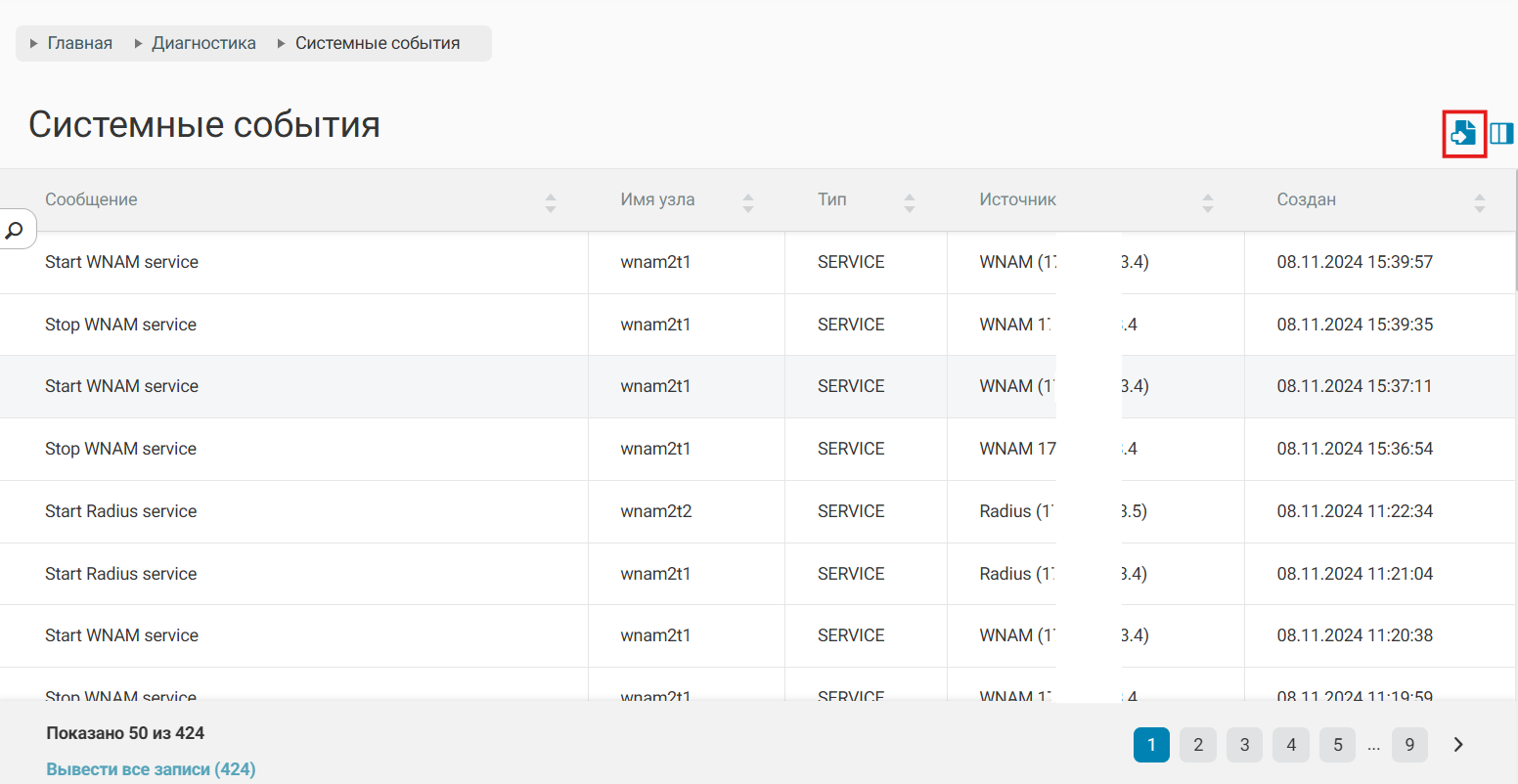Image resolution: width=1518 pixels, height=784 pixels.
Task: Select Системные события breadcrumb
Action: pos(378,43)
